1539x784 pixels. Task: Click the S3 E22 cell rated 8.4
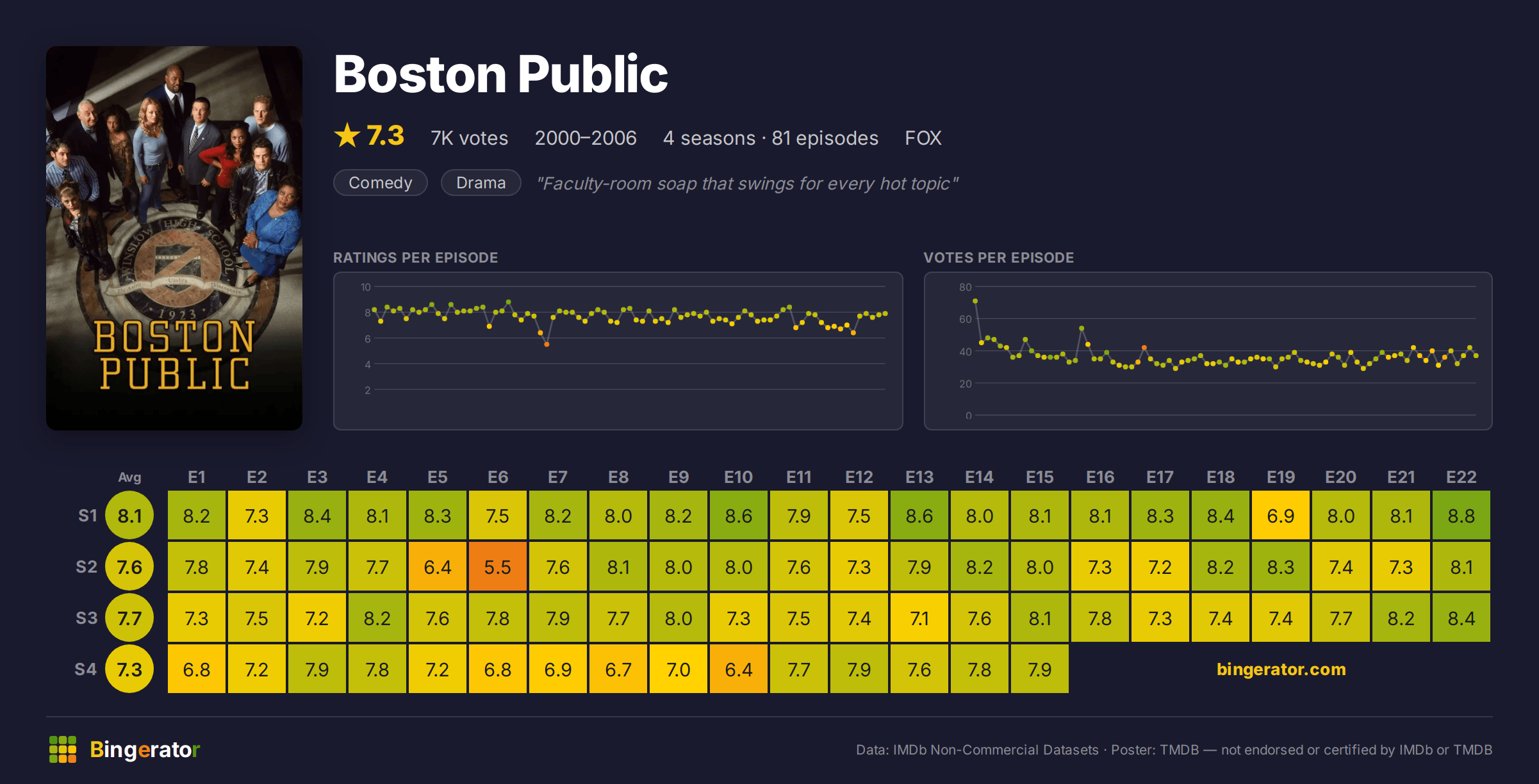point(1461,618)
